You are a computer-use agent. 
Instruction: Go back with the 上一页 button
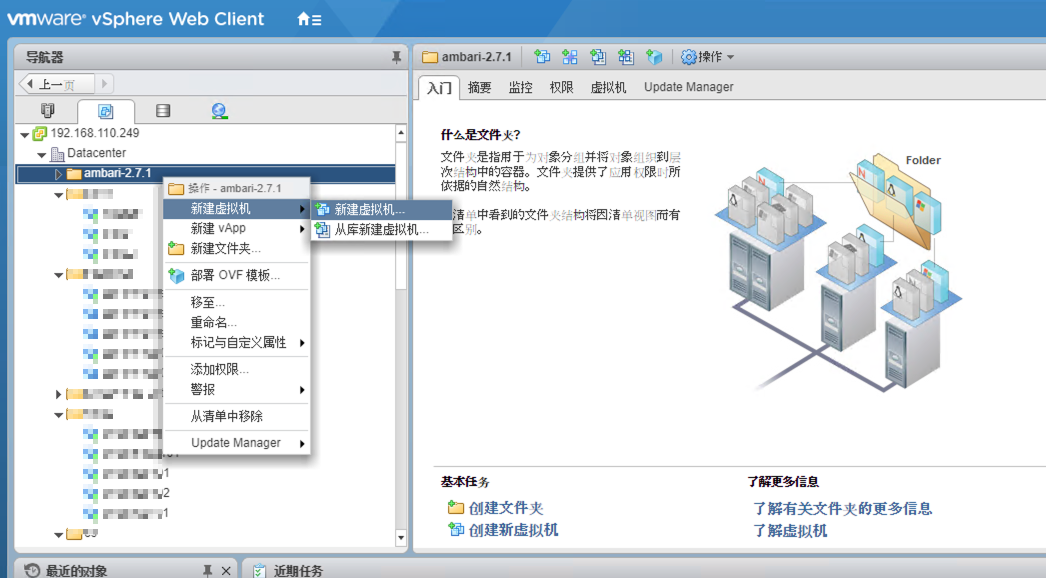[x=57, y=84]
